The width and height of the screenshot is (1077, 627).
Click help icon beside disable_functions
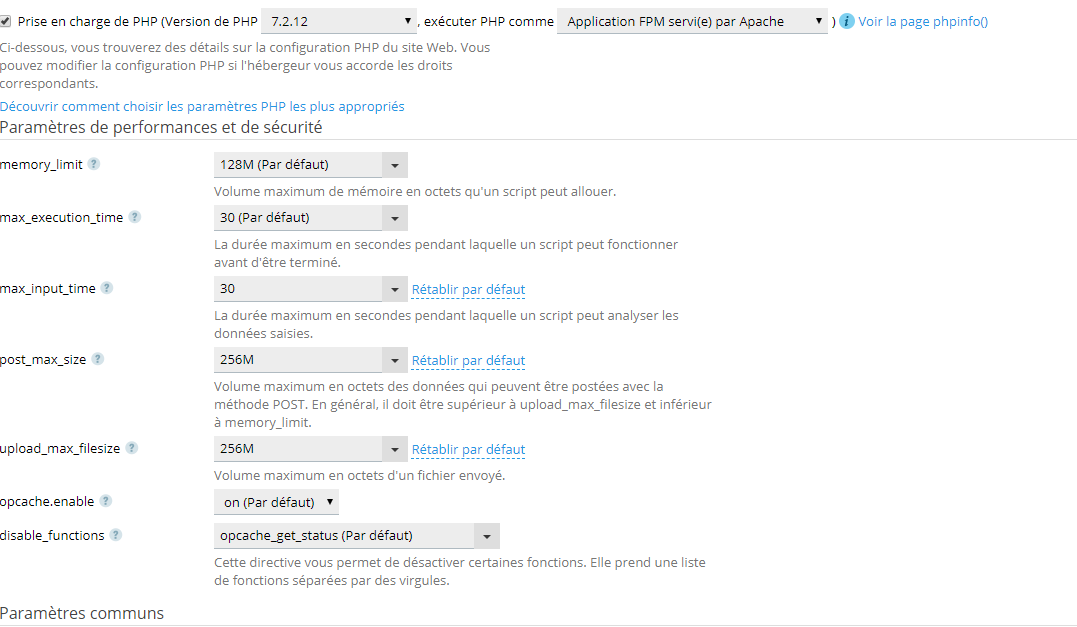[116, 535]
